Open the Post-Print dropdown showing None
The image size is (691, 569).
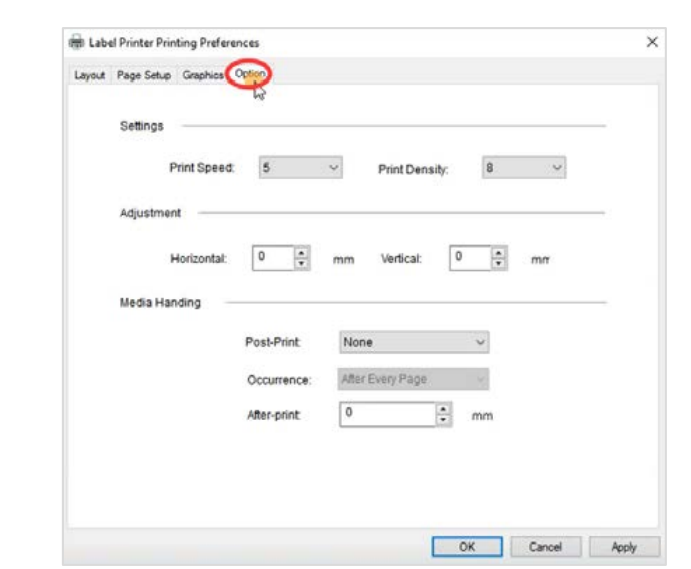tap(414, 342)
